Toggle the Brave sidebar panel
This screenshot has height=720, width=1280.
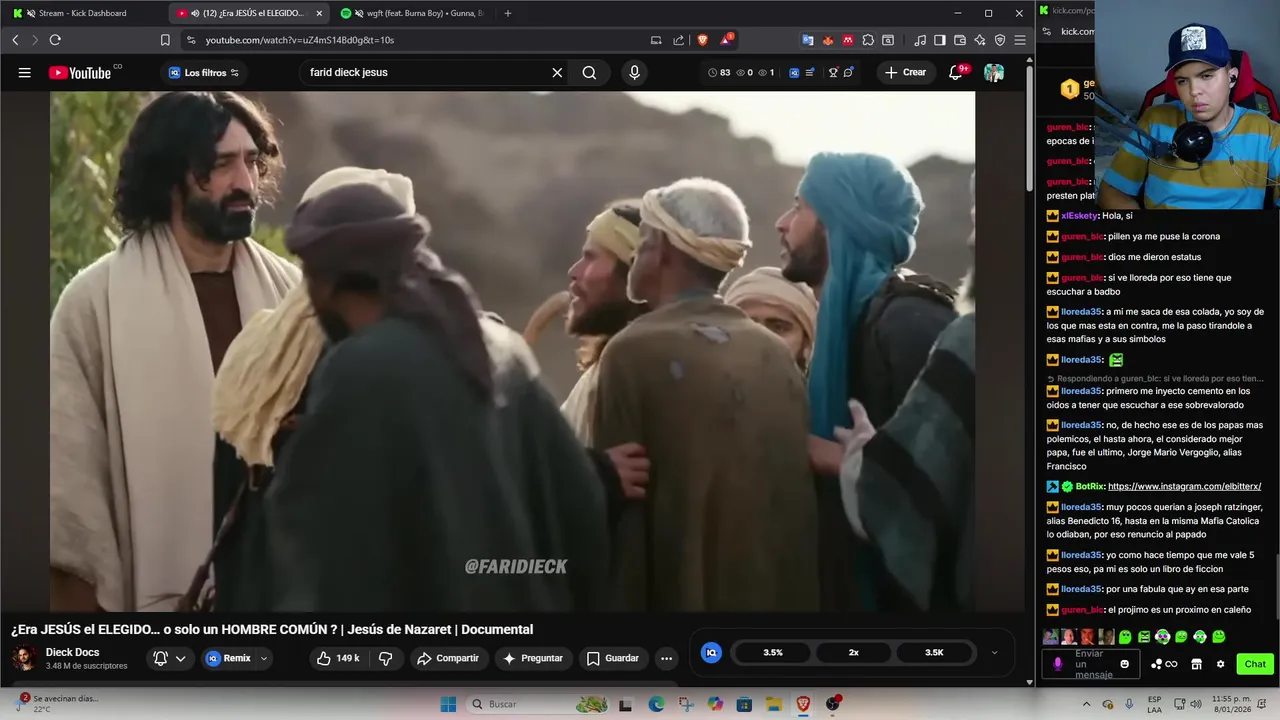tap(940, 40)
